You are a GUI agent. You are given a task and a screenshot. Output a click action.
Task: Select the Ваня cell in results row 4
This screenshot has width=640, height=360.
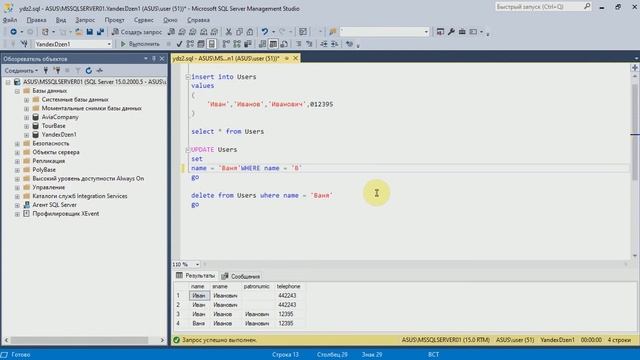[199, 323]
